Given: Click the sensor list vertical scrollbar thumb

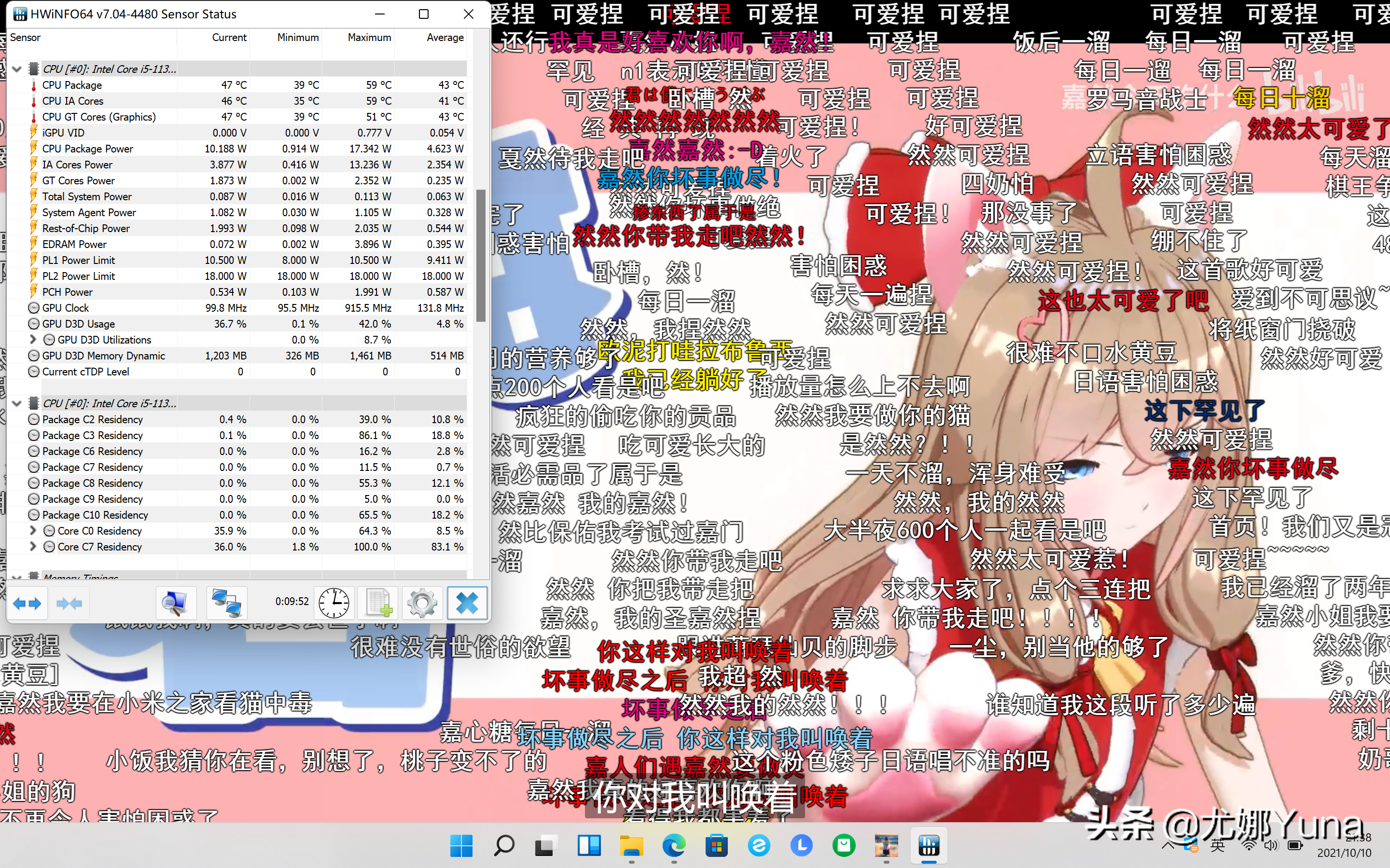Looking at the screenshot, I should [481, 255].
